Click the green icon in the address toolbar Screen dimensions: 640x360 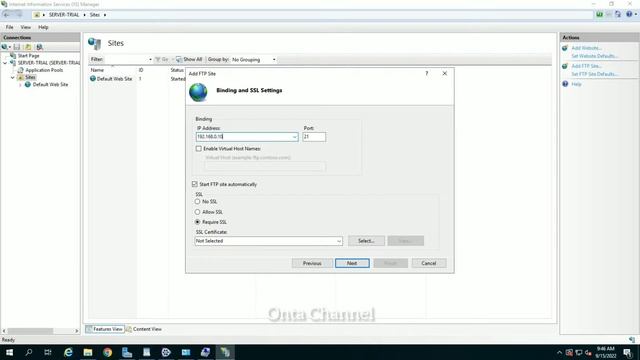[599, 14]
